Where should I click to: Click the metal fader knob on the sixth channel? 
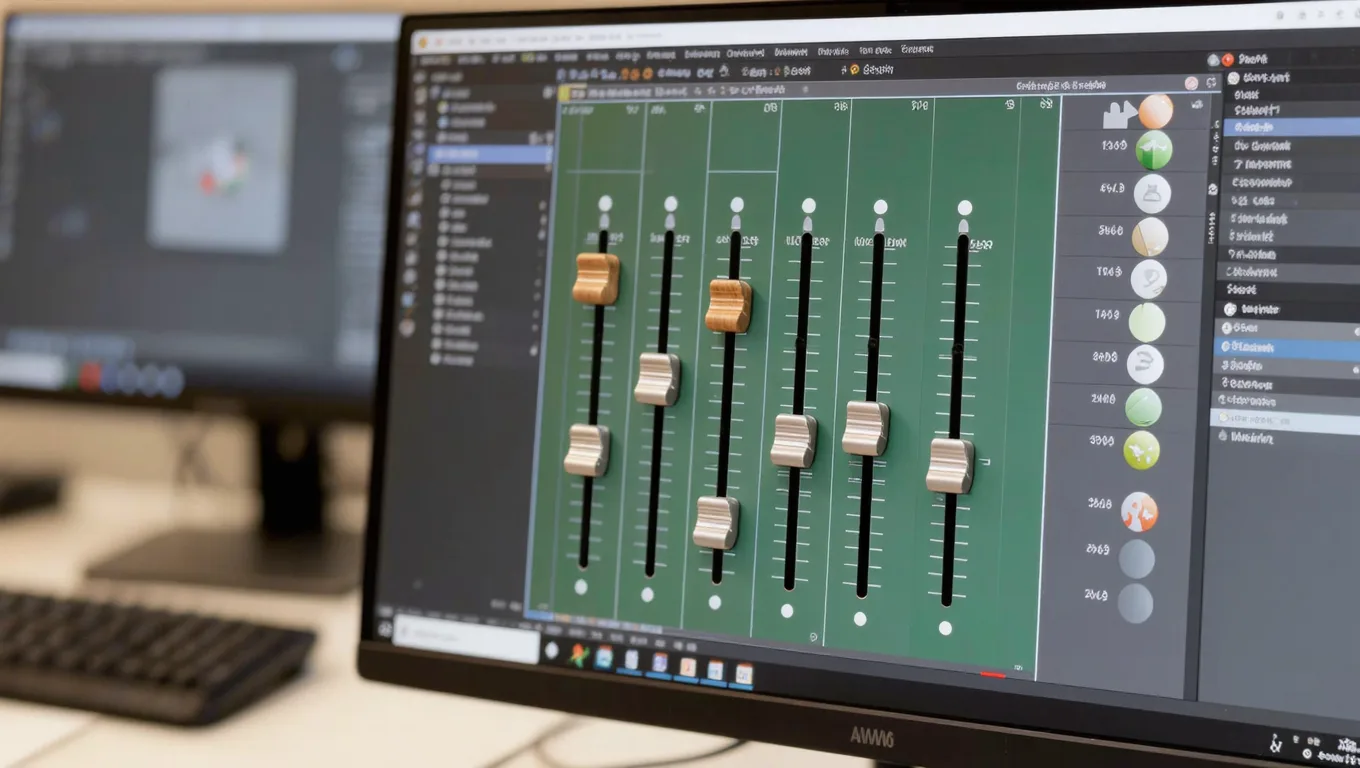pos(950,465)
